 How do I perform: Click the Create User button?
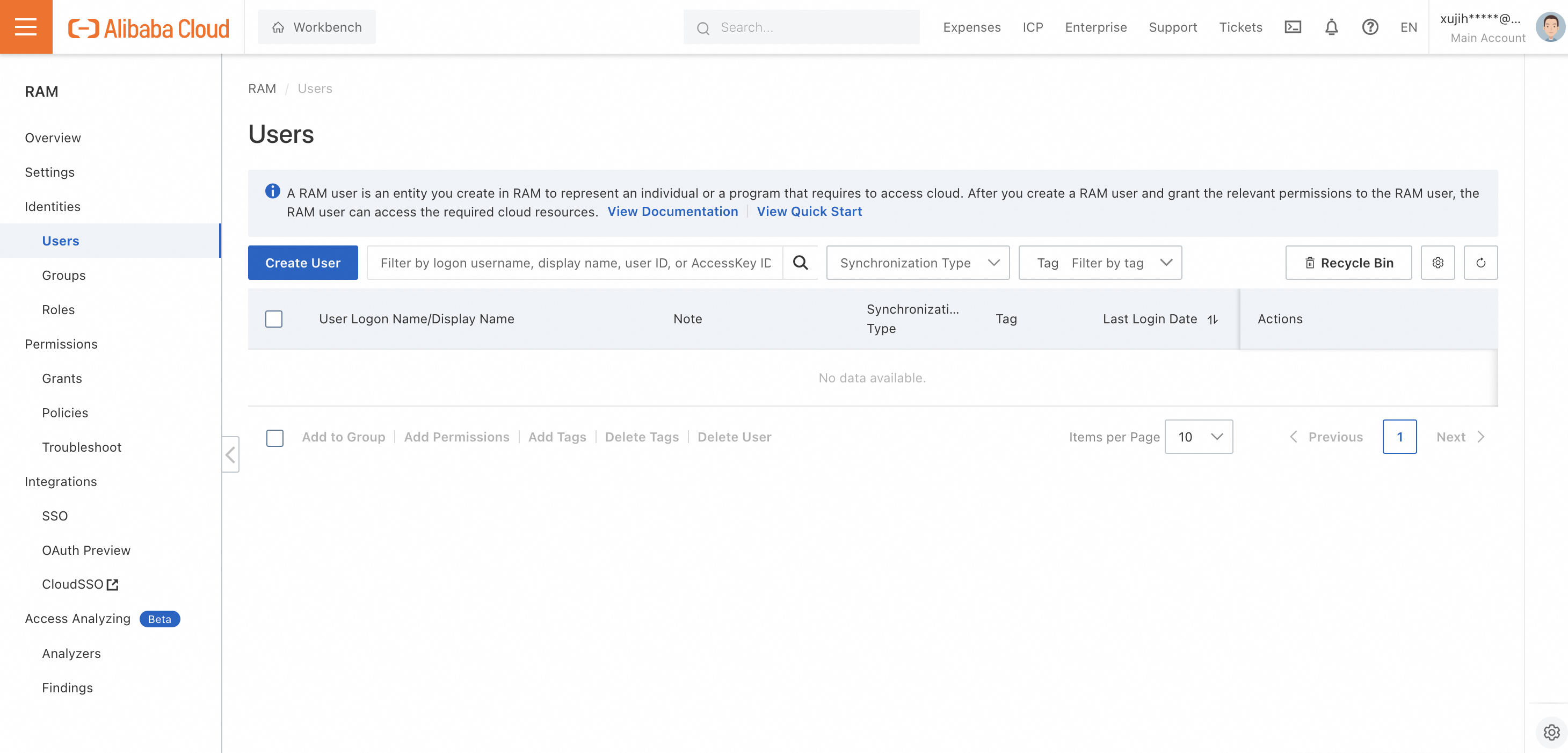302,262
